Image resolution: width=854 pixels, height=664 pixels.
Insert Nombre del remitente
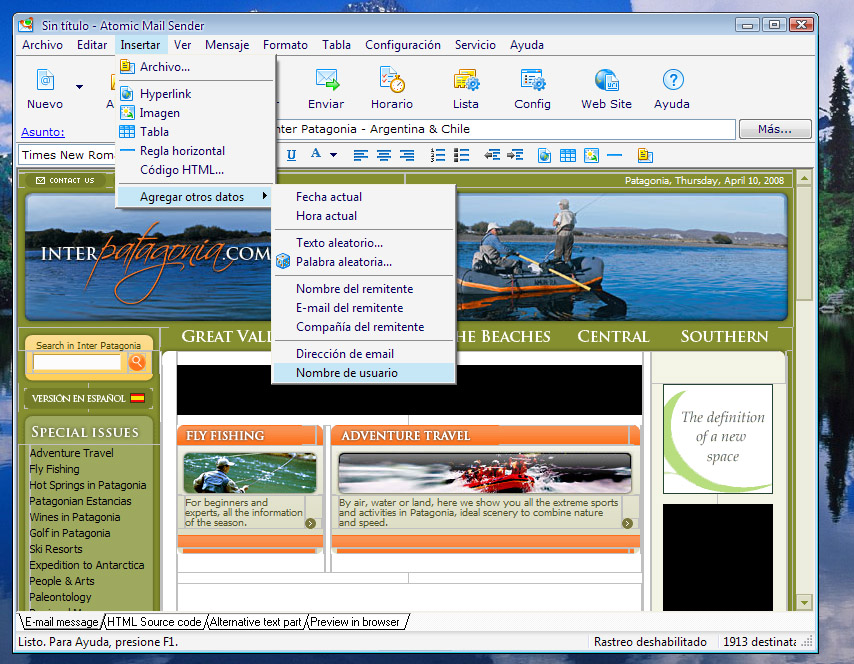coord(363,289)
